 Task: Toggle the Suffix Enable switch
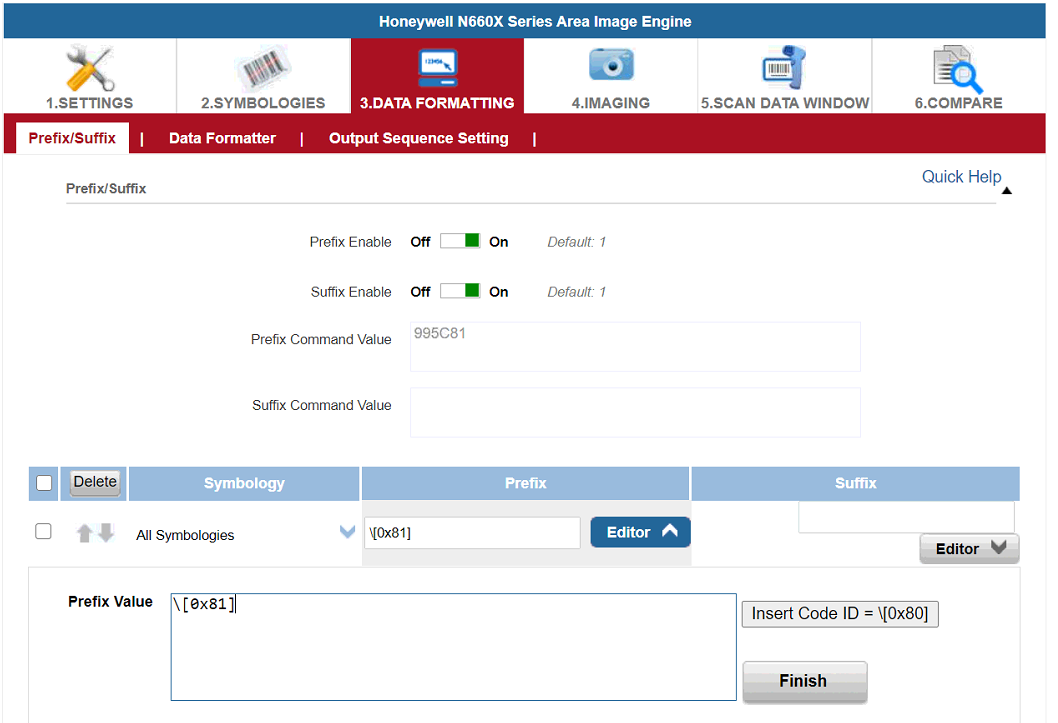[x=460, y=291]
